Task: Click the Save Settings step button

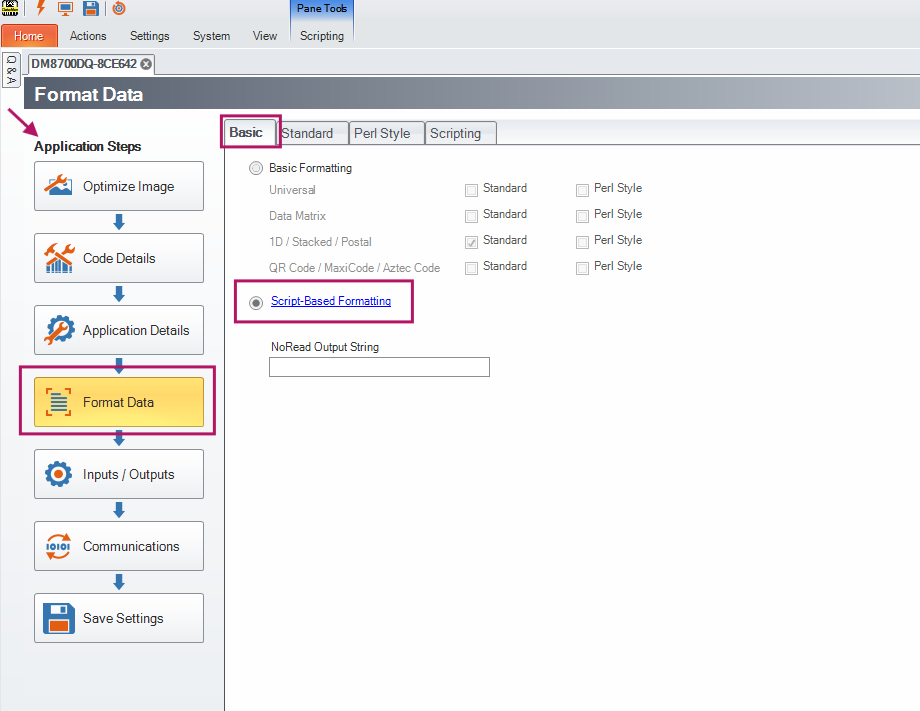Action: [x=119, y=618]
